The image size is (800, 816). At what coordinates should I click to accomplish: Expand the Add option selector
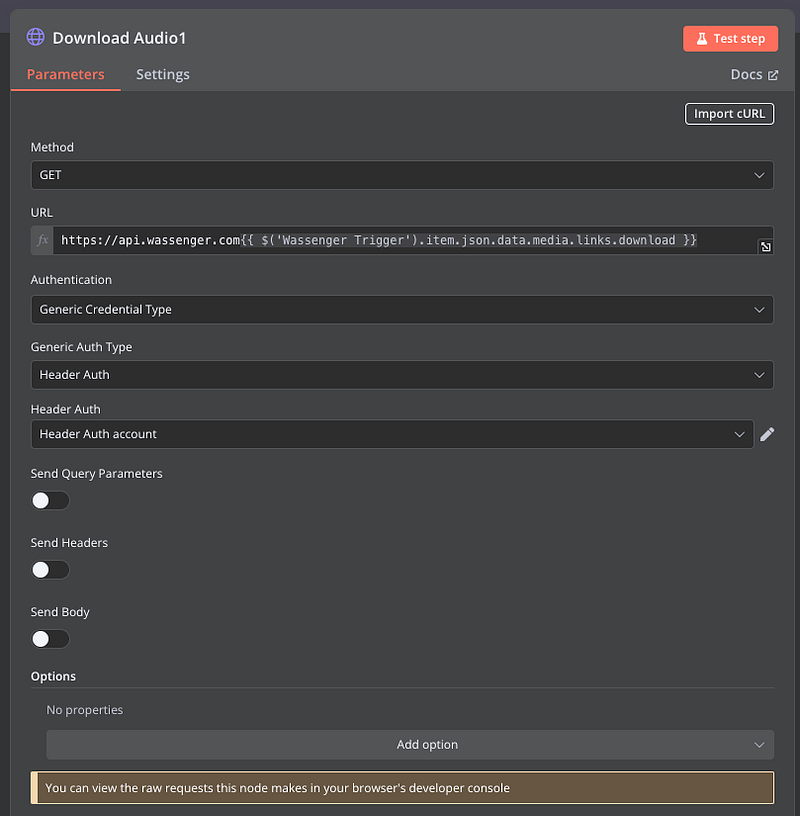[x=409, y=744]
